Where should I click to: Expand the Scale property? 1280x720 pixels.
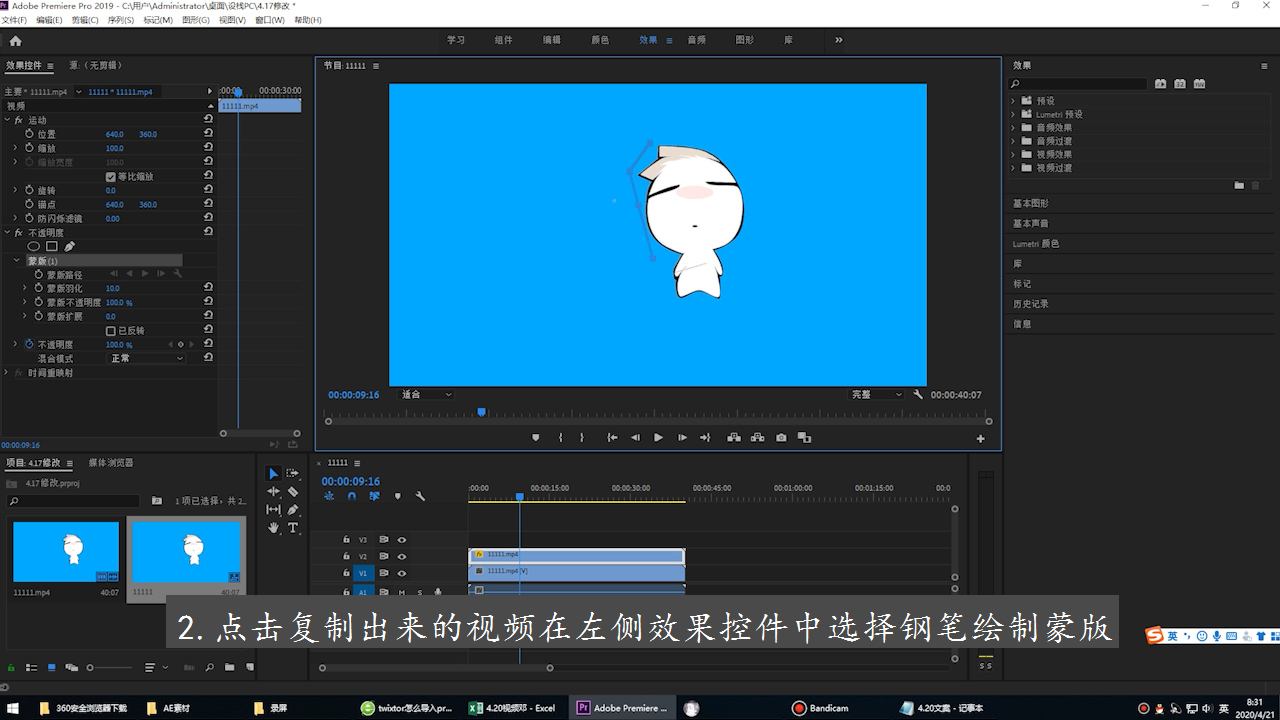(15, 148)
